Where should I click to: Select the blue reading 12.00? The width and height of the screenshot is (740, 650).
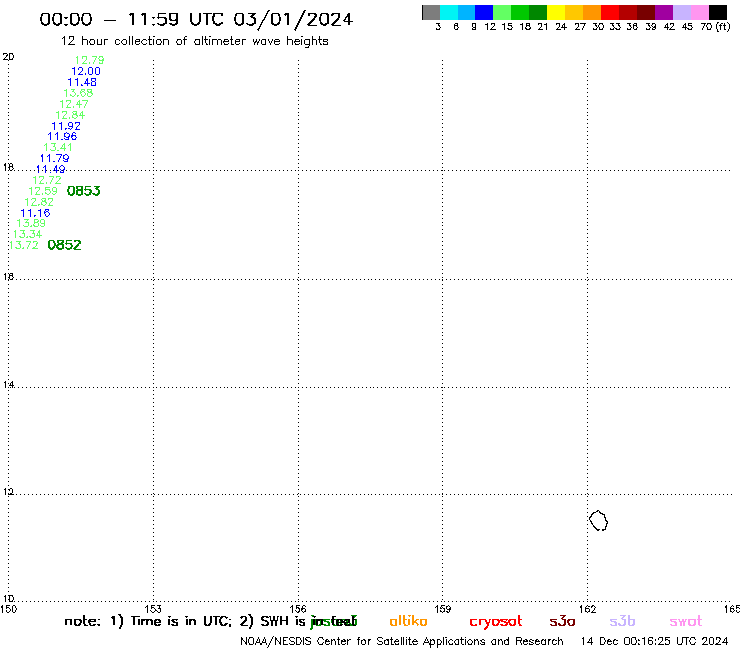[x=85, y=71]
